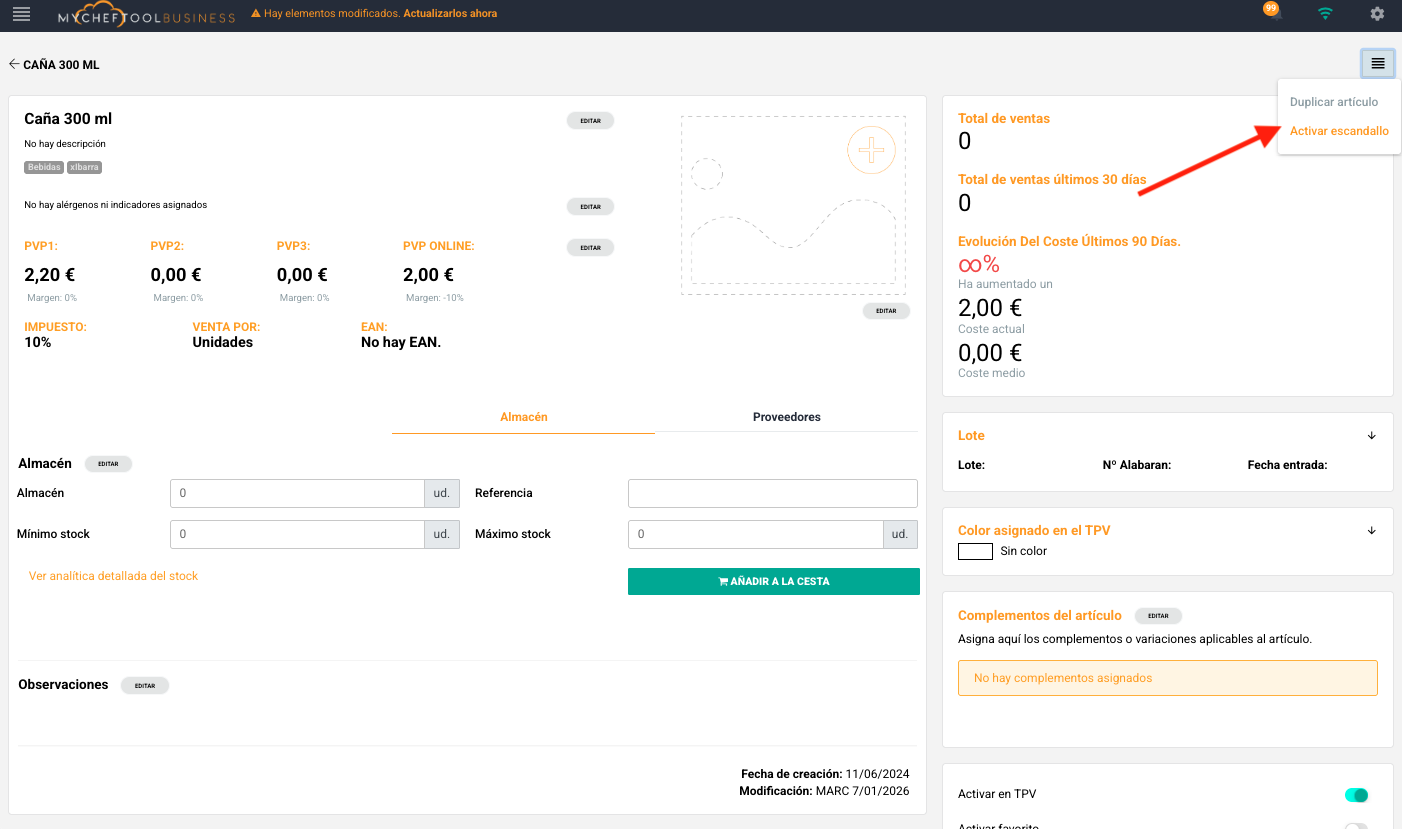Click the Sin color swatch box

[x=975, y=551]
